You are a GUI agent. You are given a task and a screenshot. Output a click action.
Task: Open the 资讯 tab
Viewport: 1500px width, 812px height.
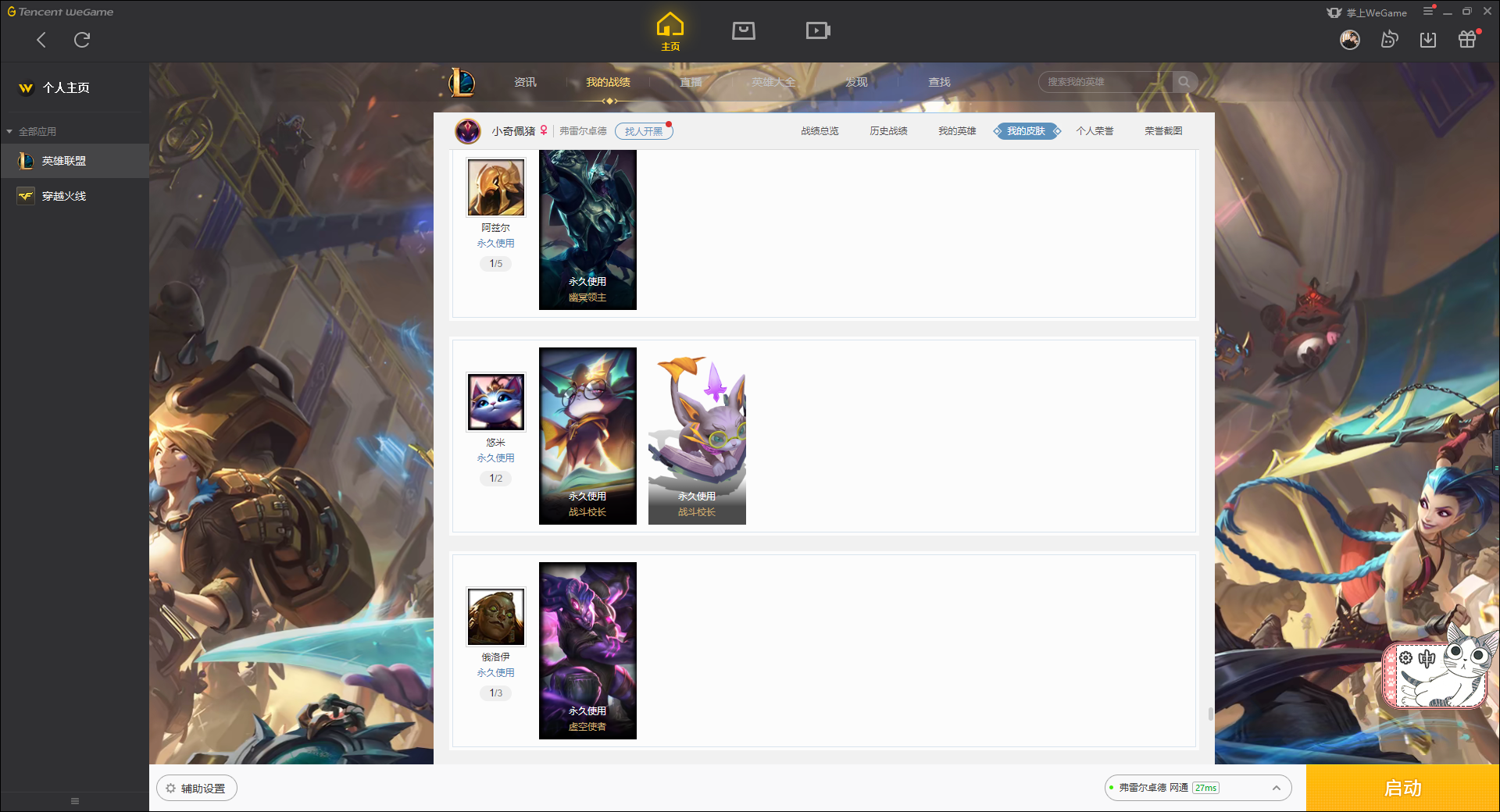(525, 82)
